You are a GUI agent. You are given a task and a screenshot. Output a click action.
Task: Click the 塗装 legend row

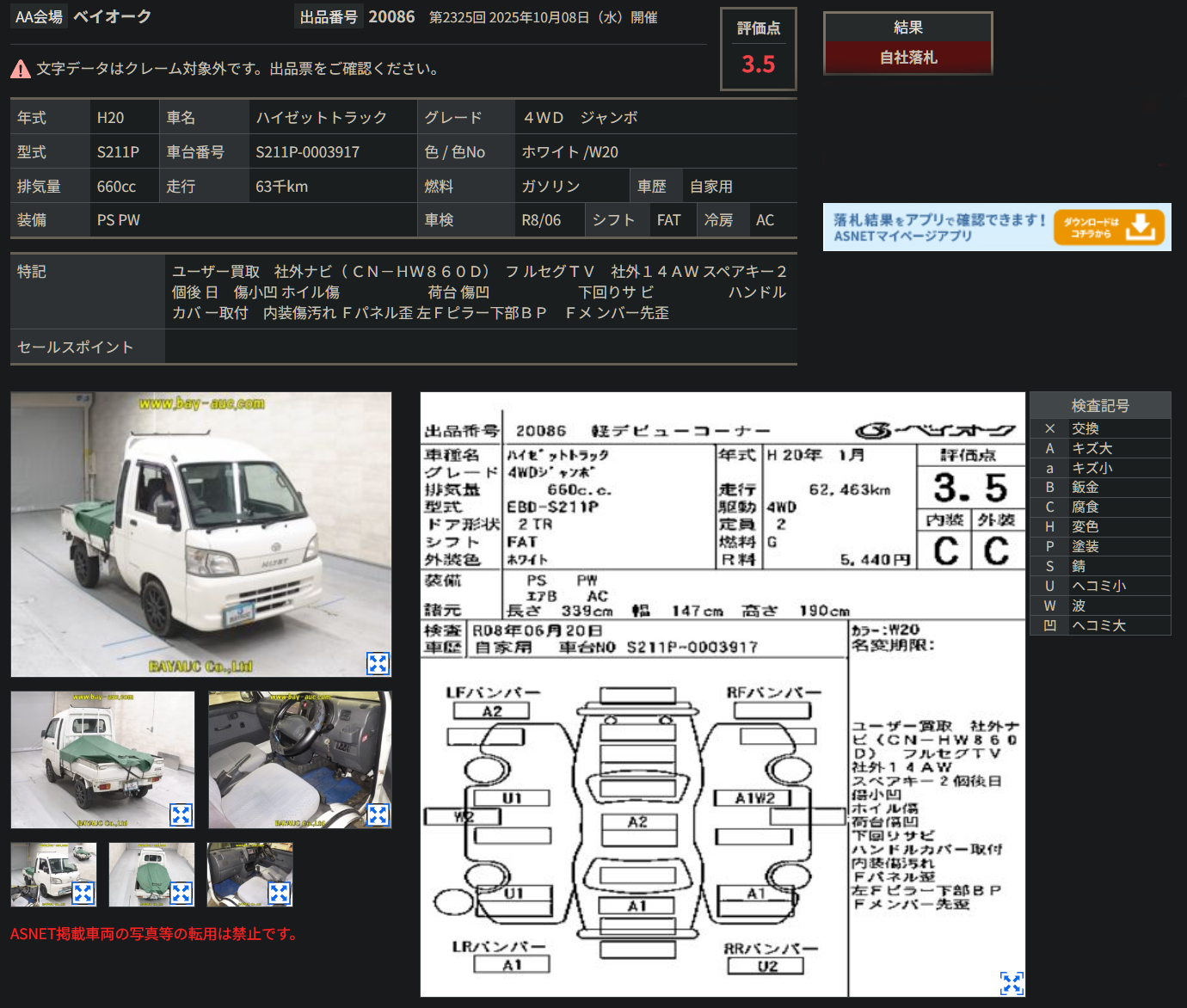(1100, 546)
